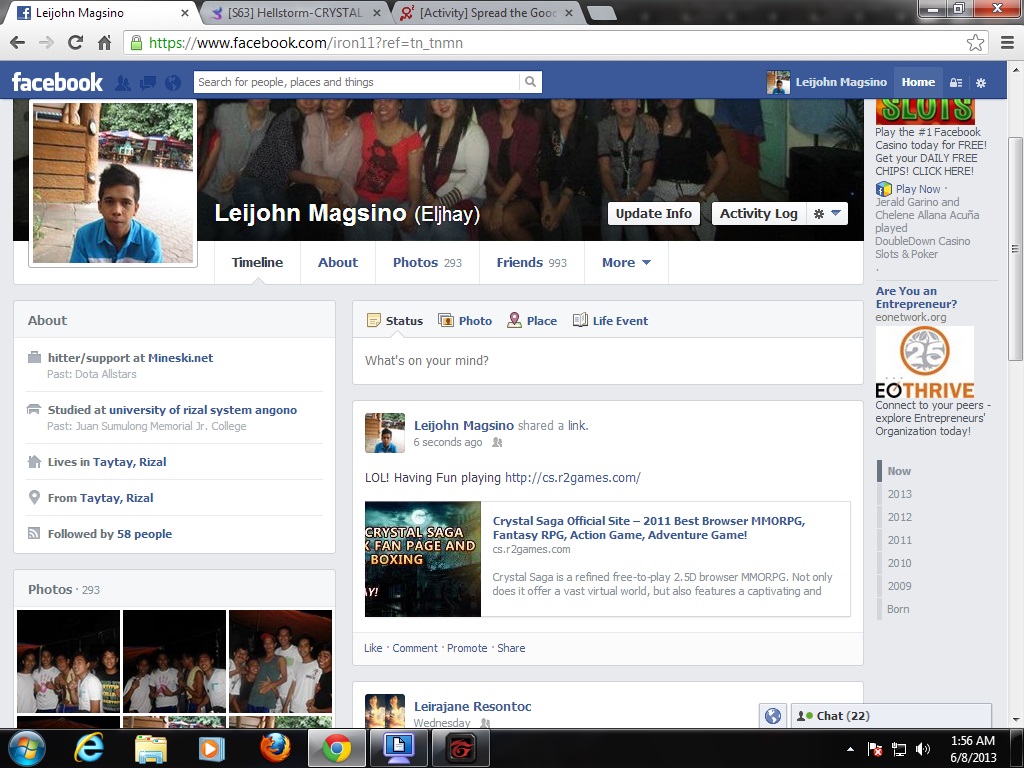Open the account settings gear icon
1024x768 pixels.
point(981,83)
